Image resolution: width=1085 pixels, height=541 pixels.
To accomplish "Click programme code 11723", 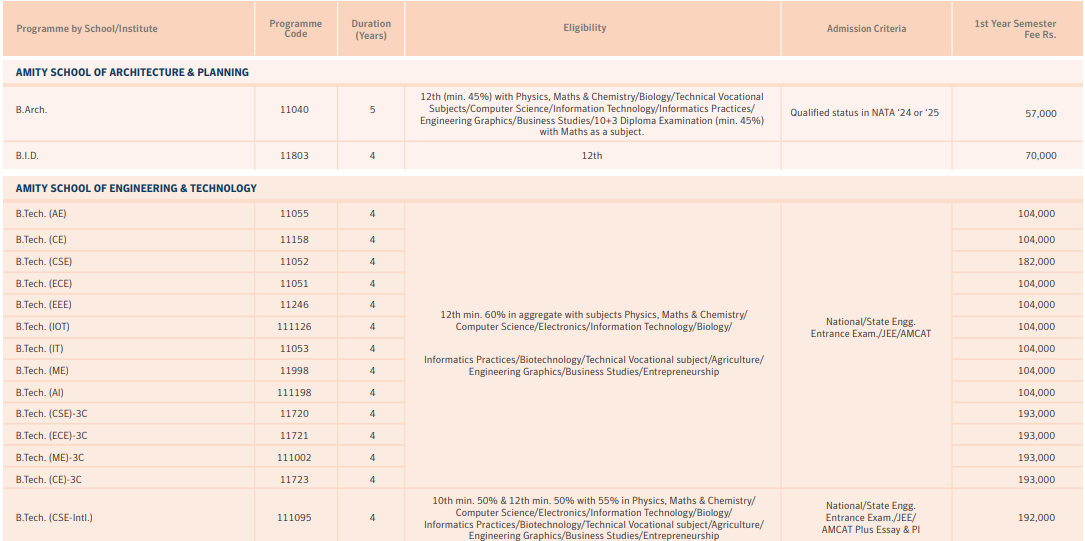I will coord(295,479).
